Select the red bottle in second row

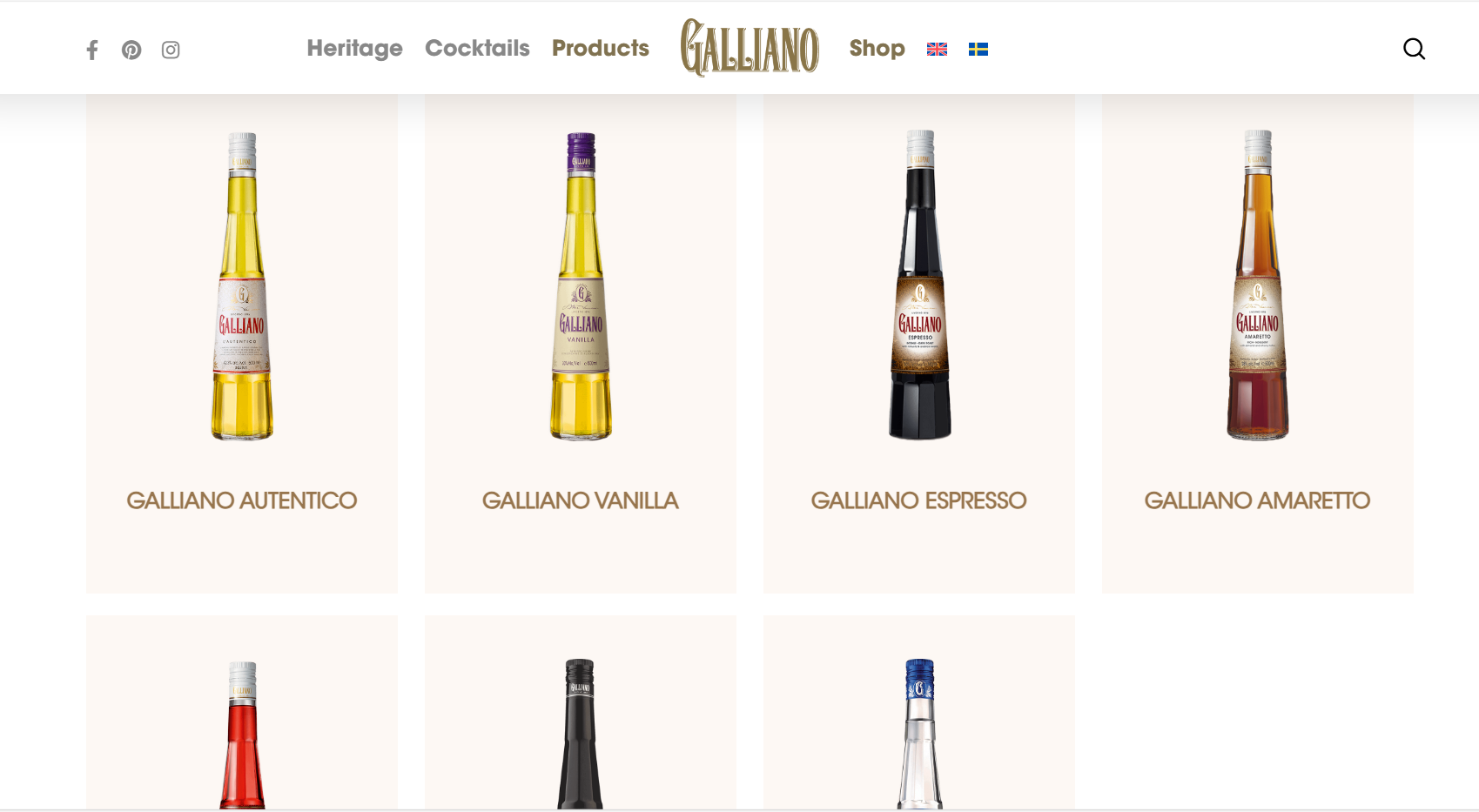(242, 735)
